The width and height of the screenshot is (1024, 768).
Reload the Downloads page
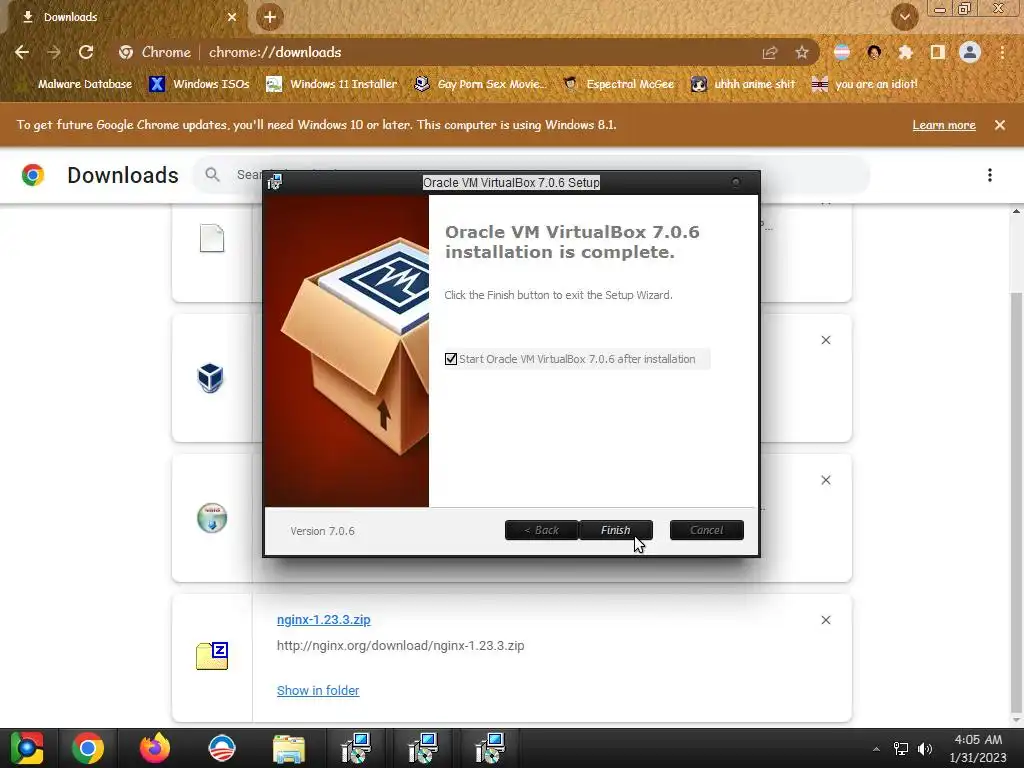click(x=86, y=52)
